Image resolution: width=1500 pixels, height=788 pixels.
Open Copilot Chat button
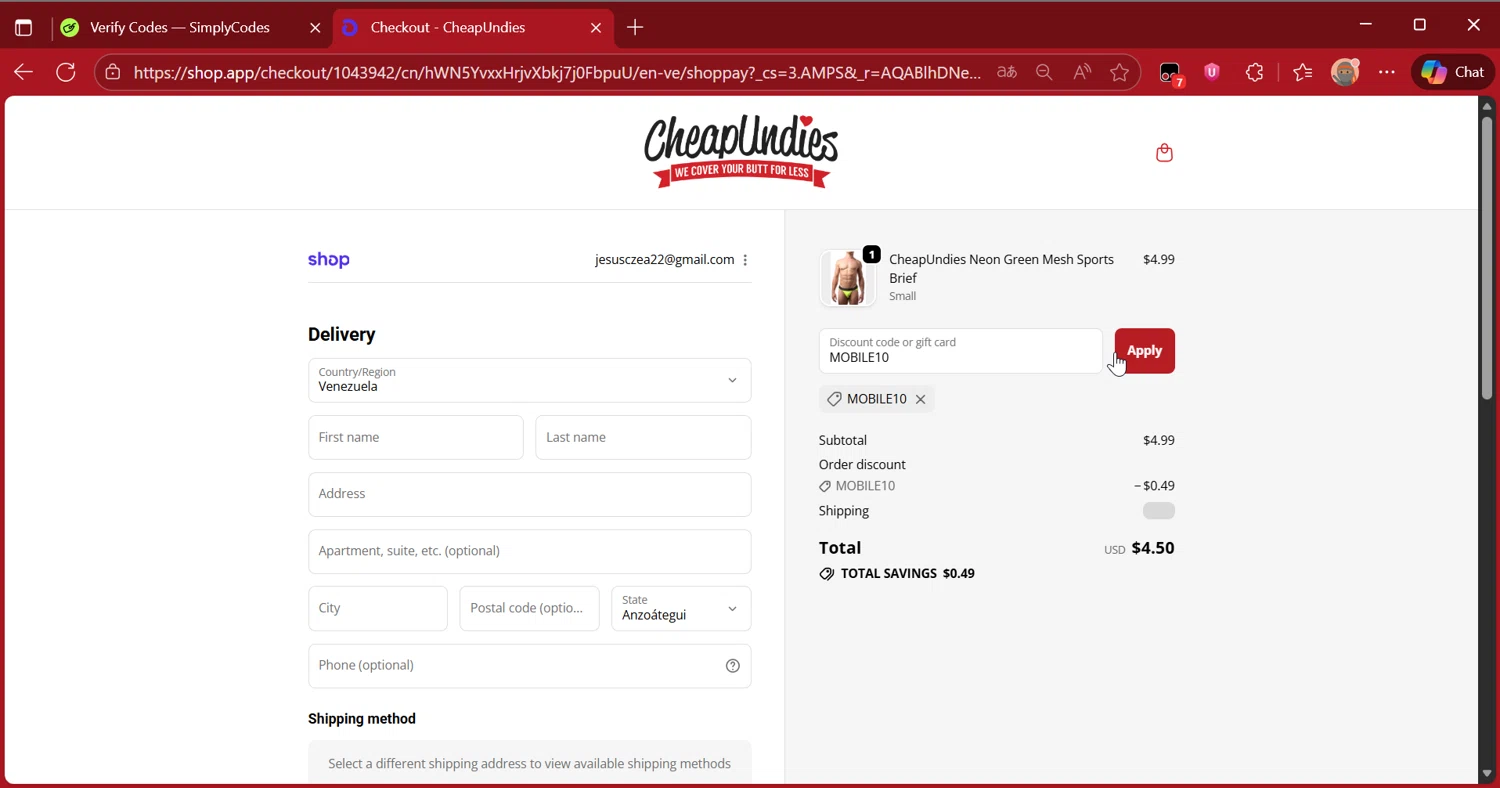tap(1453, 72)
